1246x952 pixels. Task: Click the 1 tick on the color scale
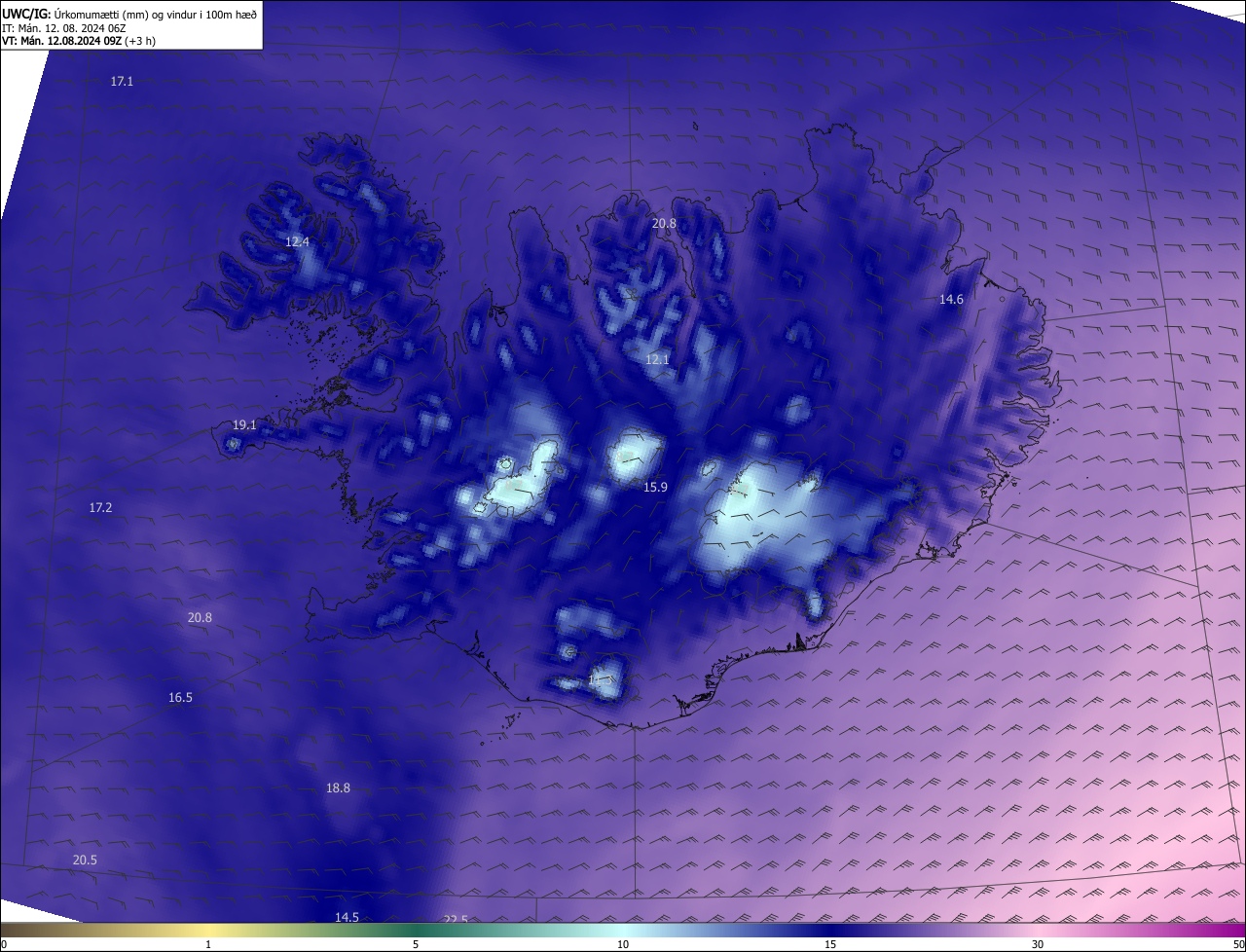click(x=208, y=944)
